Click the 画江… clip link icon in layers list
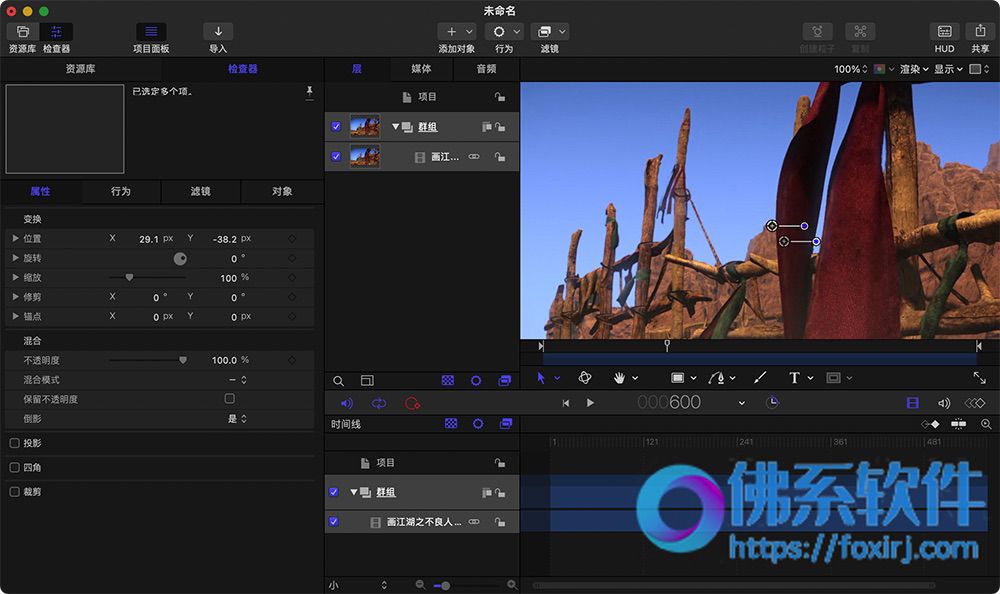The width and height of the screenshot is (1000, 594). 474,156
